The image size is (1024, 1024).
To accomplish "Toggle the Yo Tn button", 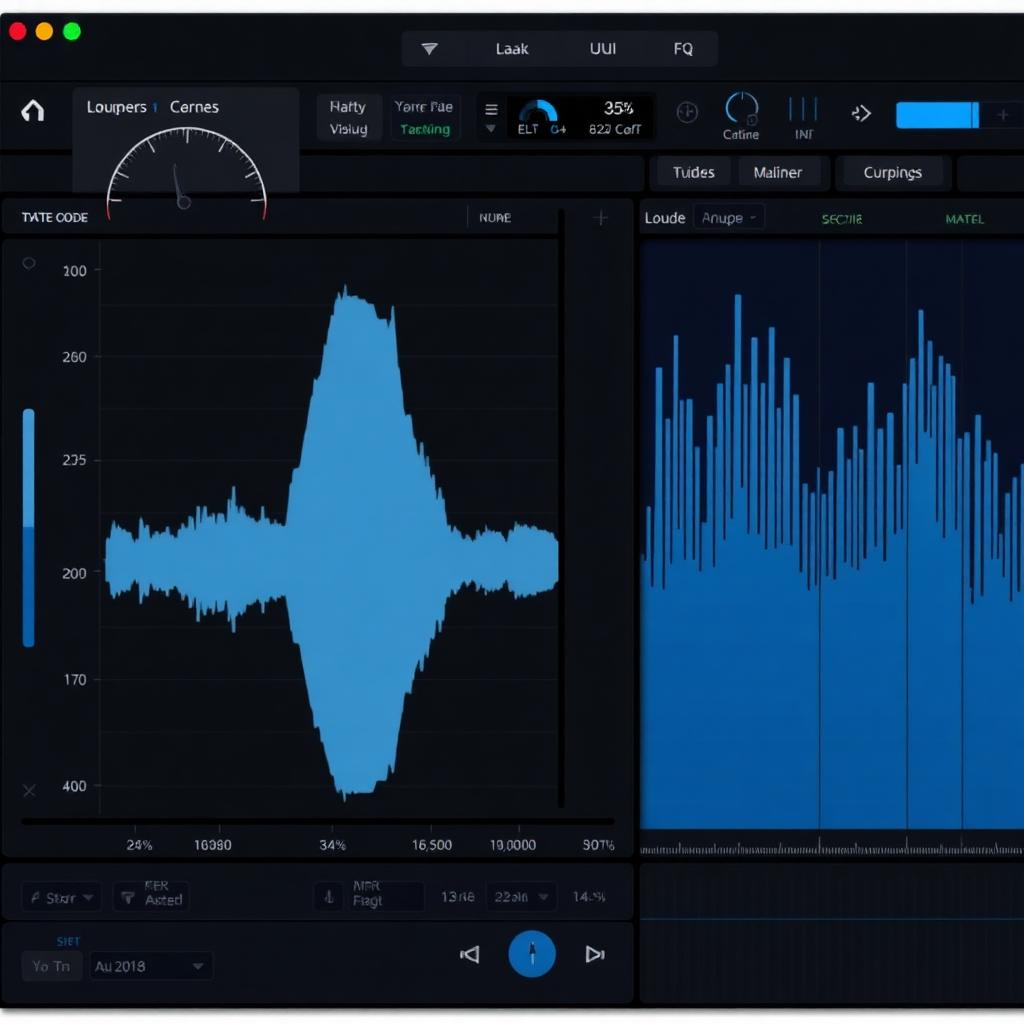I will pyautogui.click(x=51, y=966).
